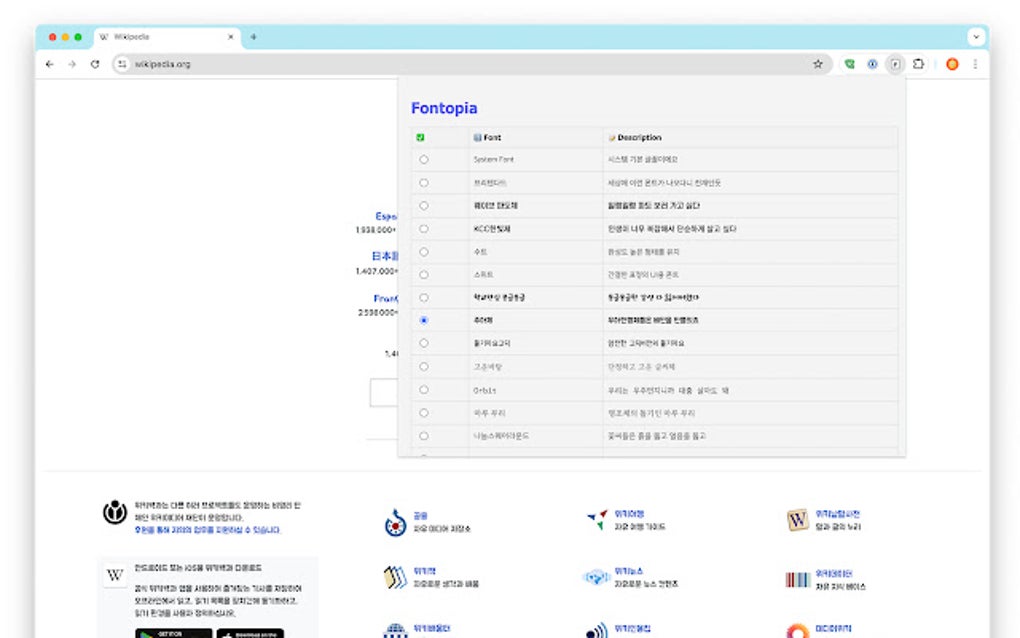Select the System Font radio button
Image resolution: width=1020 pixels, height=638 pixels.
click(423, 158)
